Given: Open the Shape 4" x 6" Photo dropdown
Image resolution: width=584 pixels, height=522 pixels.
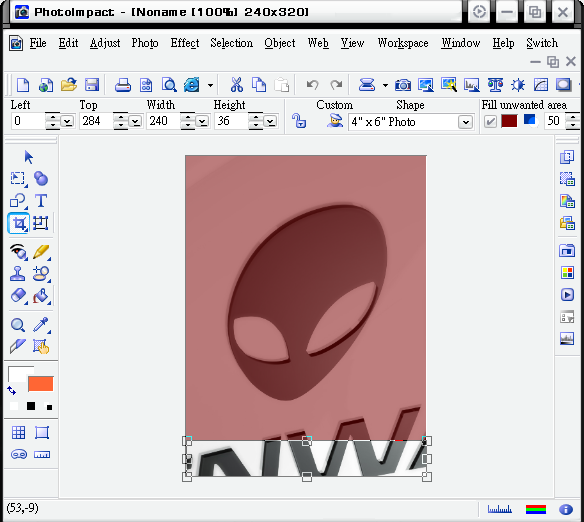Looking at the screenshot, I should point(465,122).
